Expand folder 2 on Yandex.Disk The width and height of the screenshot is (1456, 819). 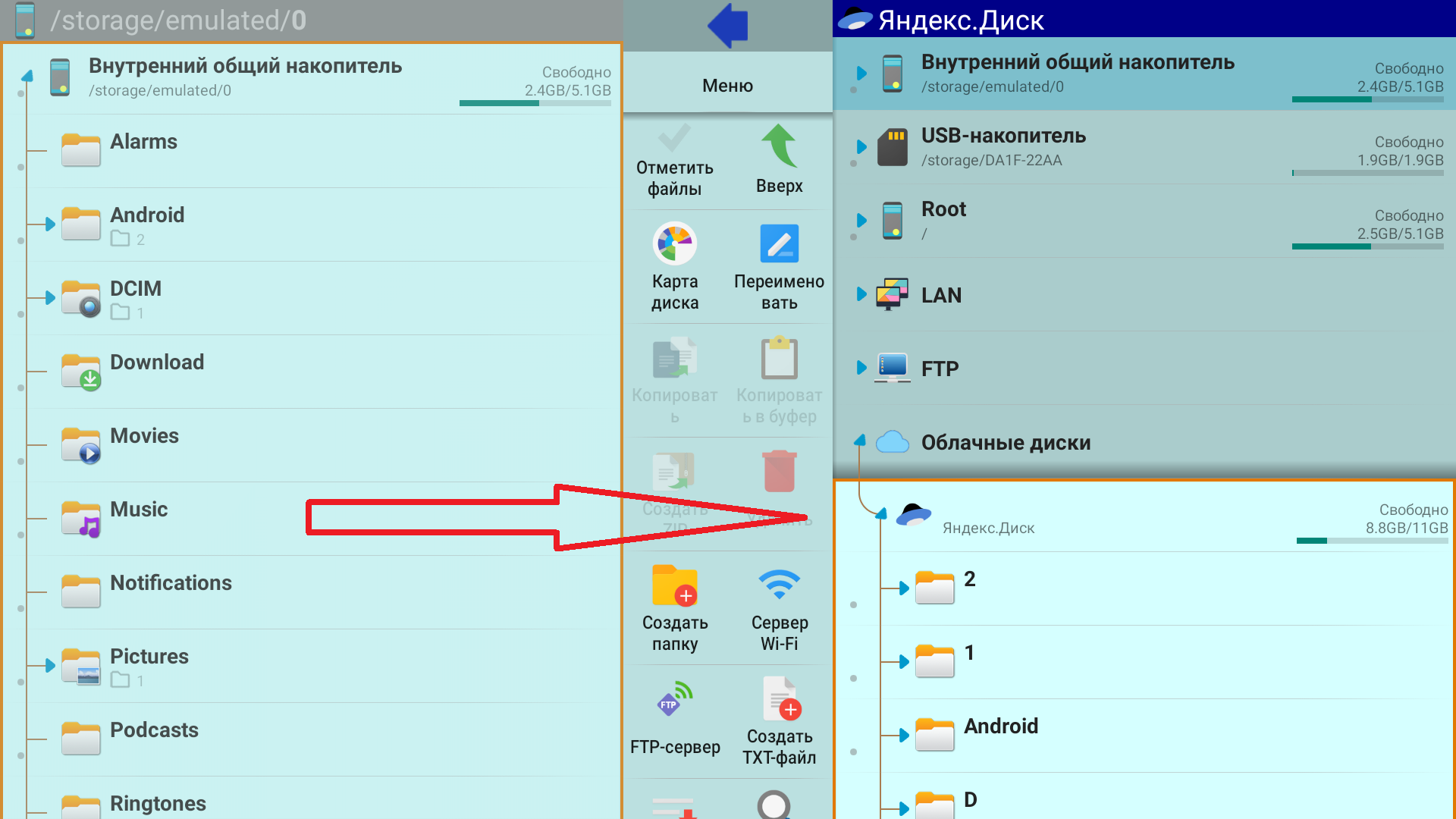(904, 588)
